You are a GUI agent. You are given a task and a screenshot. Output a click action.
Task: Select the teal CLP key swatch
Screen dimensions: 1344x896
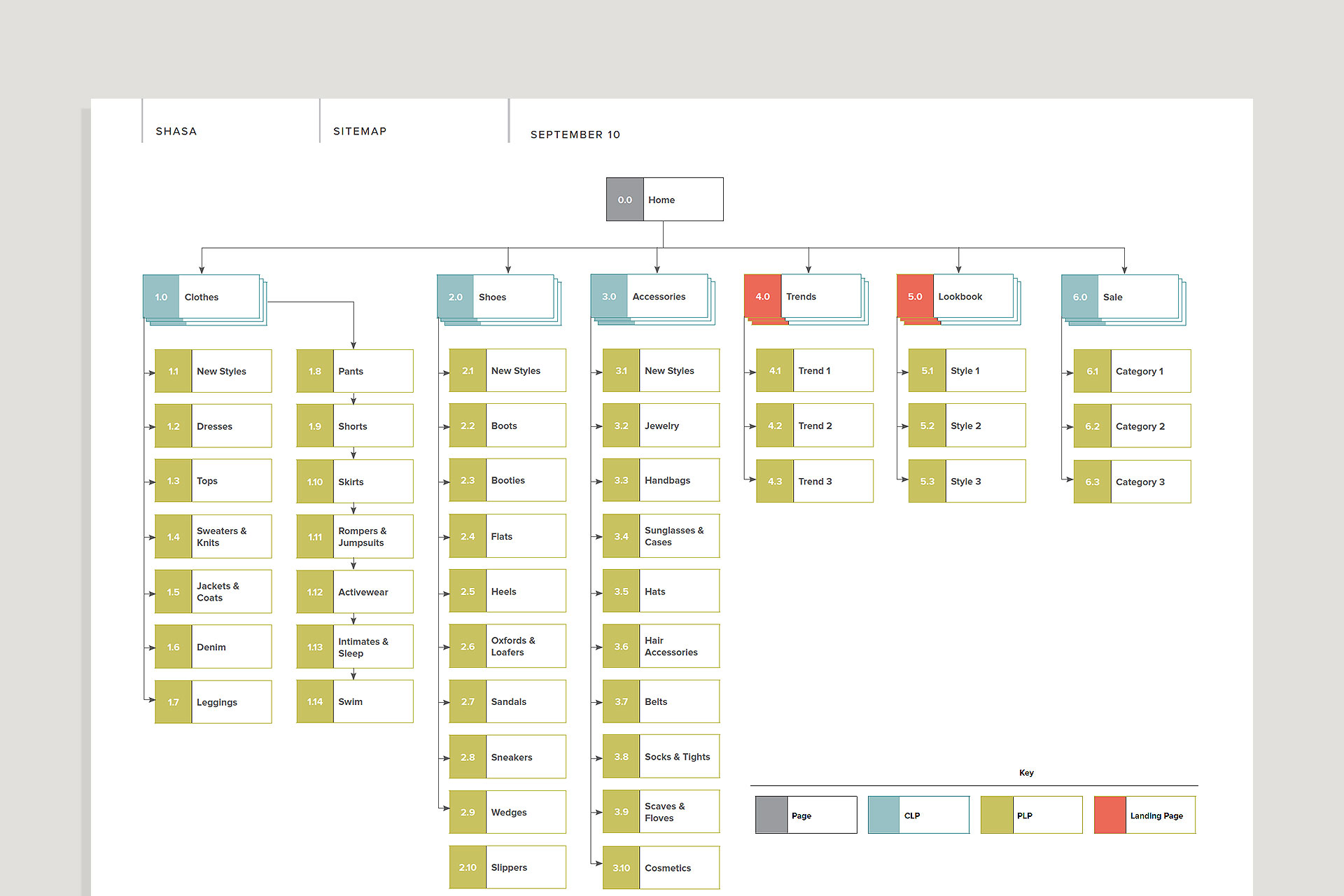coord(883,815)
